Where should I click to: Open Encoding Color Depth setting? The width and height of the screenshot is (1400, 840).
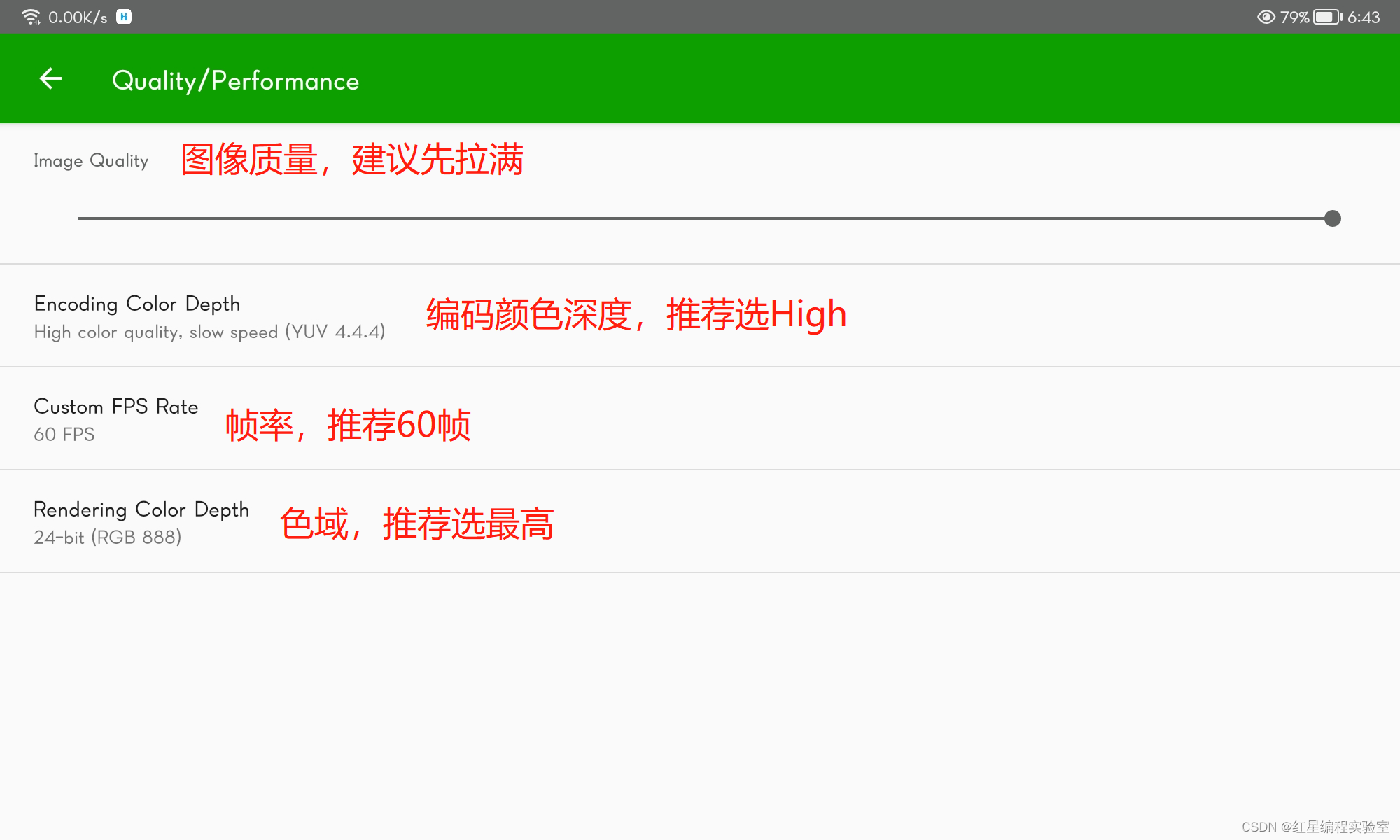pyautogui.click(x=137, y=304)
